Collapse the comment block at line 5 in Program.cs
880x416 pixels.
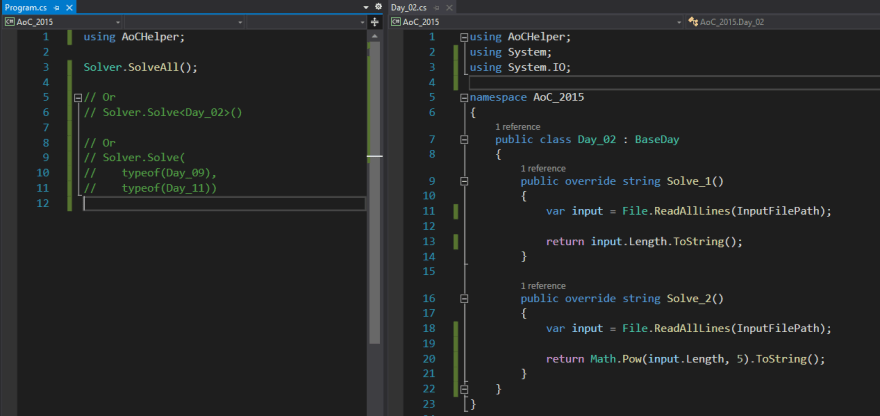click(78, 97)
